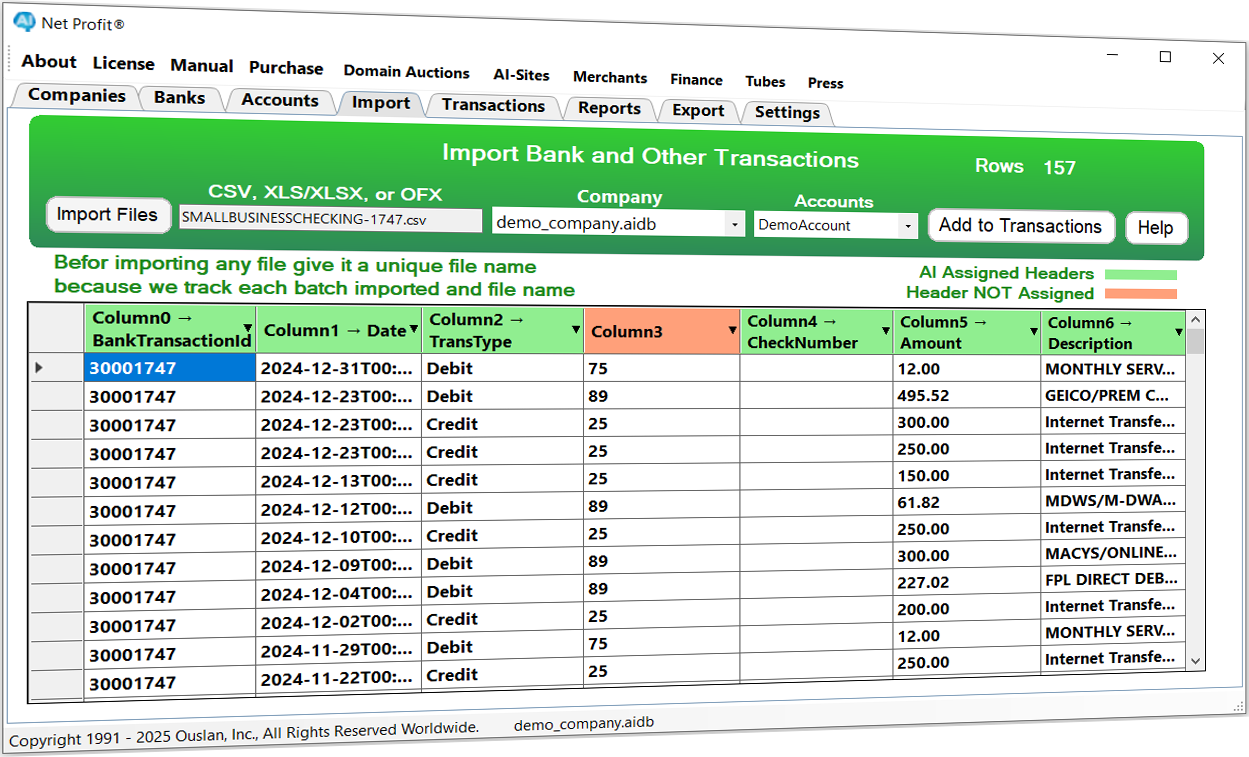Image resolution: width=1249 pixels, height=757 pixels.
Task: Open Column0 BankTransactionId header dropdown arrow
Action: [x=247, y=327]
